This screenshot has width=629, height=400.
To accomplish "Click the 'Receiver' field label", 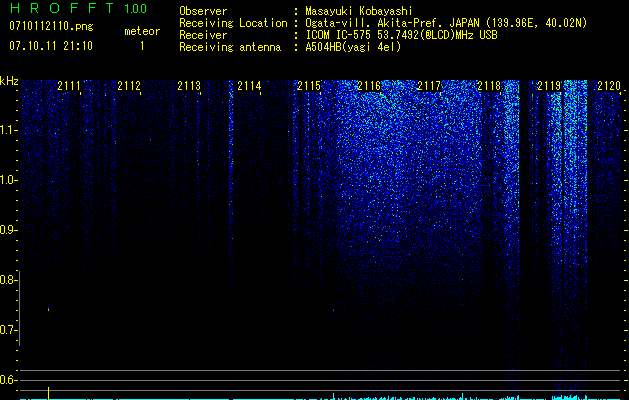I will [203, 35].
